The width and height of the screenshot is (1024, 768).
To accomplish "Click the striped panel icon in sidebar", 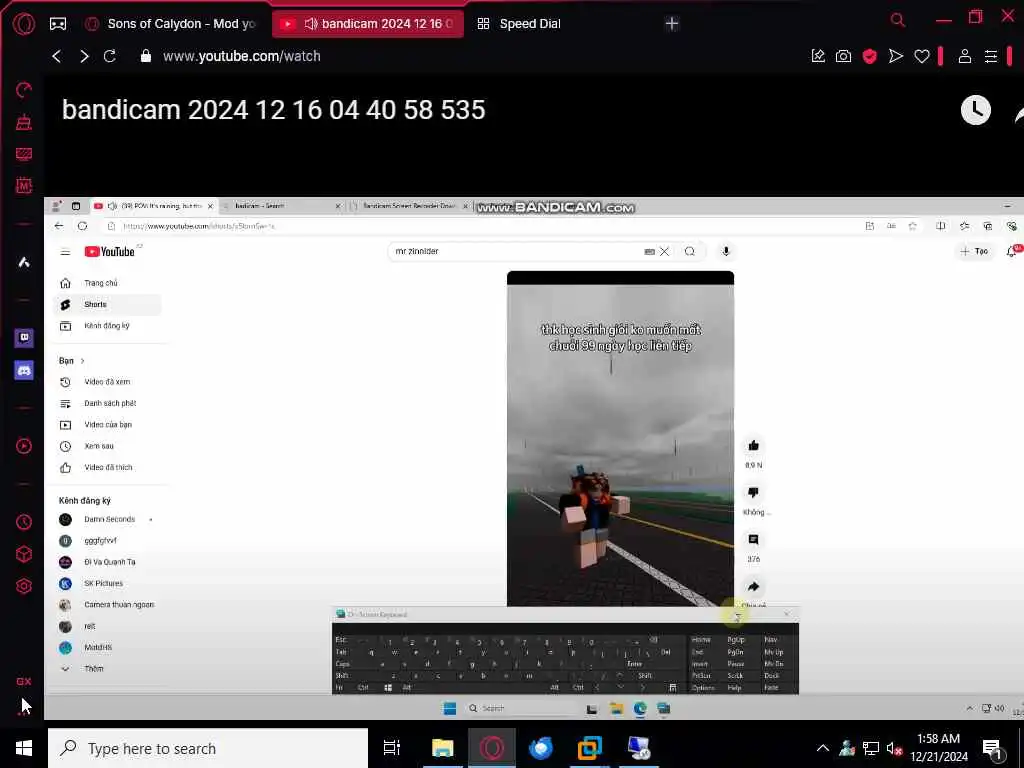I will [x=24, y=154].
